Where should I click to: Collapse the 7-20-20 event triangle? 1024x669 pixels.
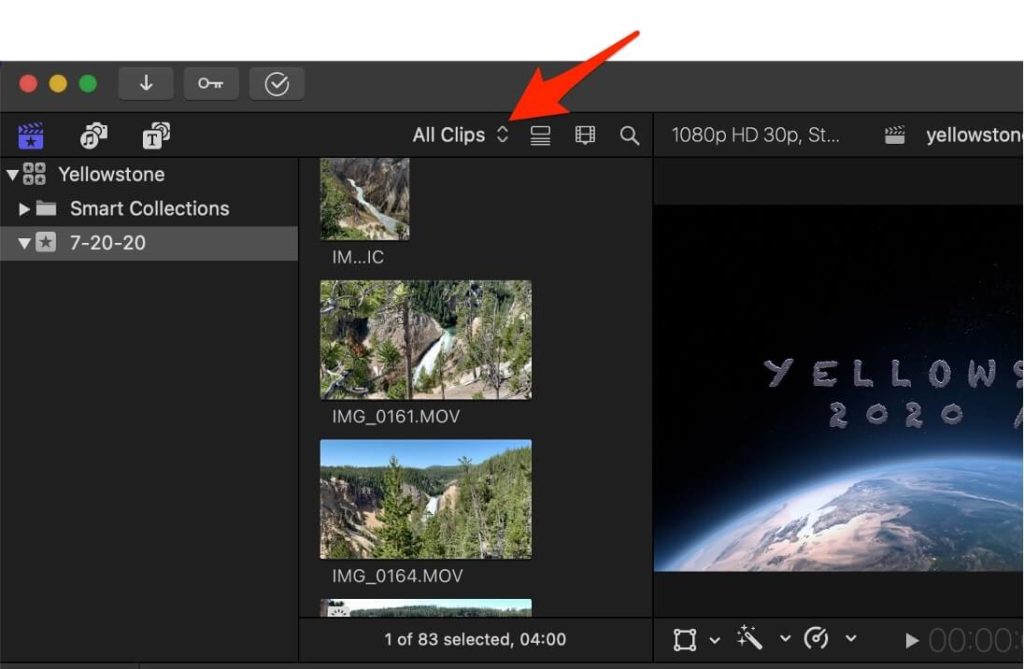(24, 243)
